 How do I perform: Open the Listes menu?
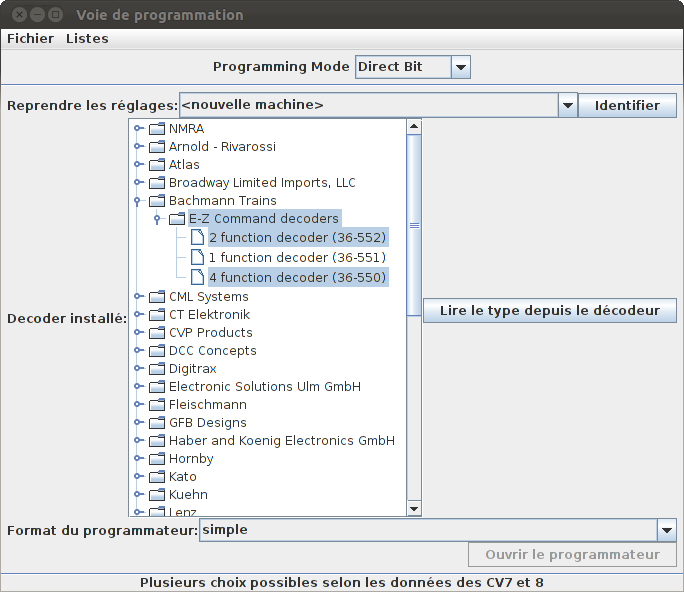(x=87, y=39)
